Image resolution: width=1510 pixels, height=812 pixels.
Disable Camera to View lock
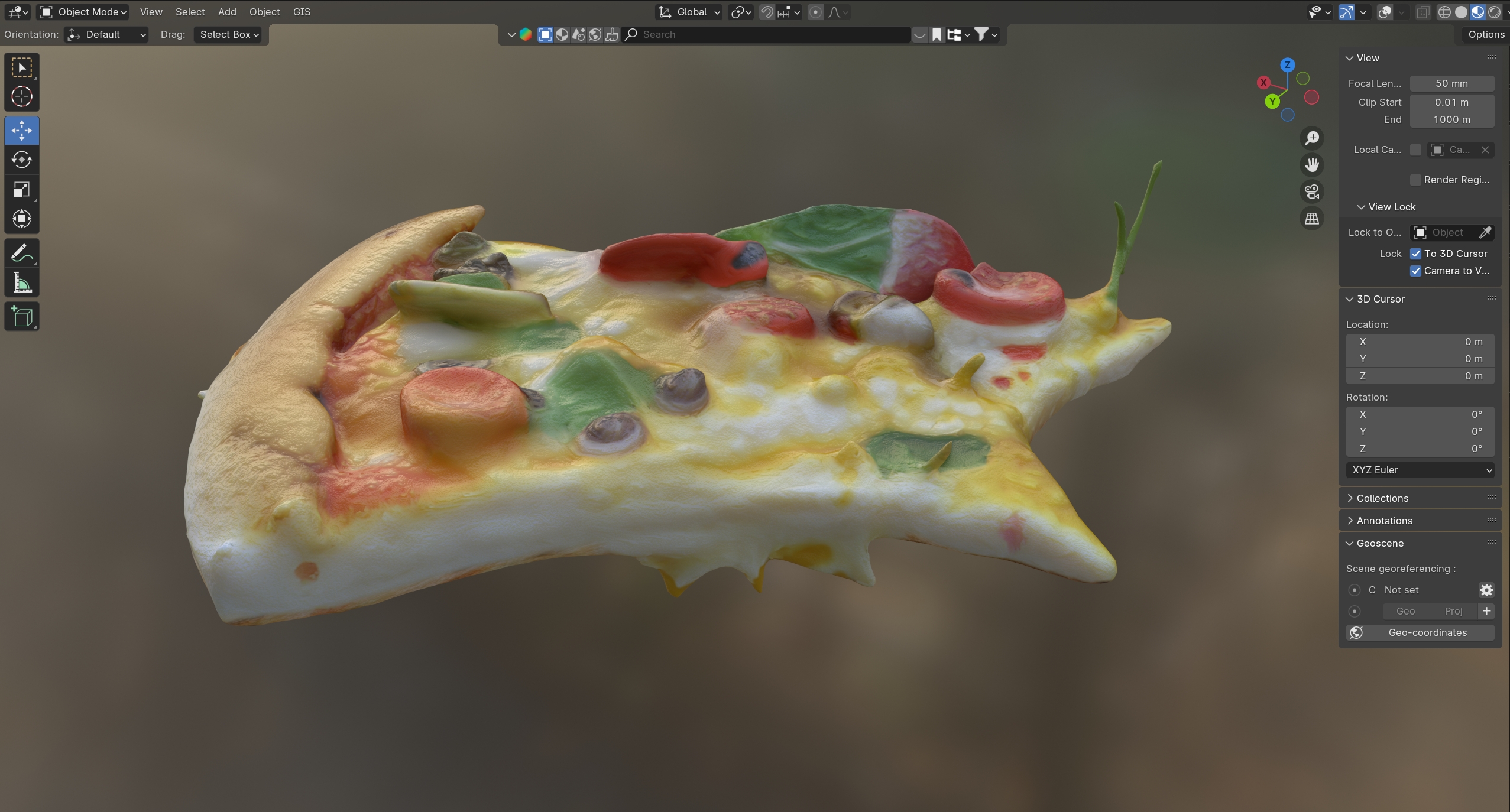point(1415,271)
